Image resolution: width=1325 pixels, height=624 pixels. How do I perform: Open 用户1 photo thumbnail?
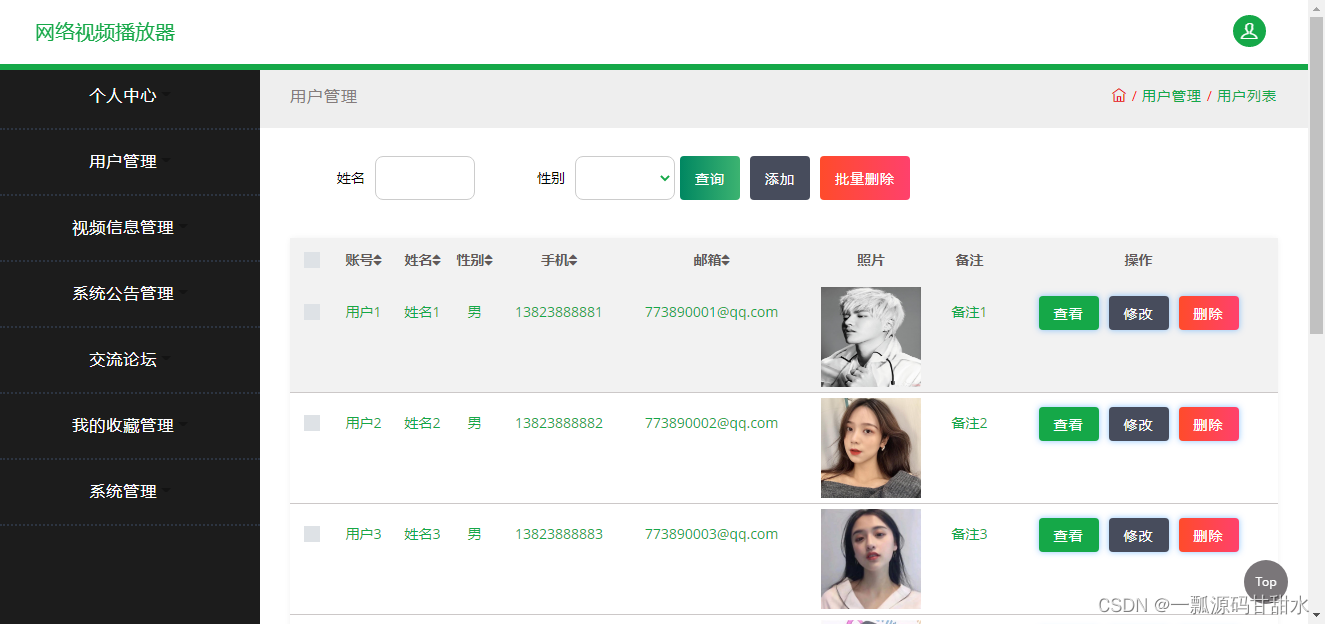[x=871, y=337]
